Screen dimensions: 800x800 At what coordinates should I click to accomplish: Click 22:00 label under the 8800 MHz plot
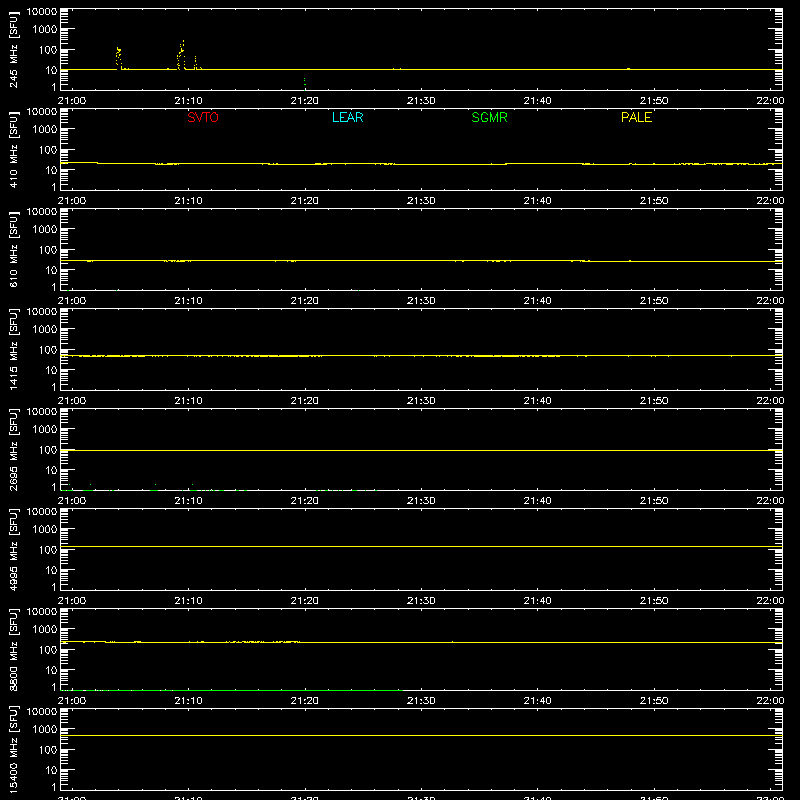(x=770, y=701)
